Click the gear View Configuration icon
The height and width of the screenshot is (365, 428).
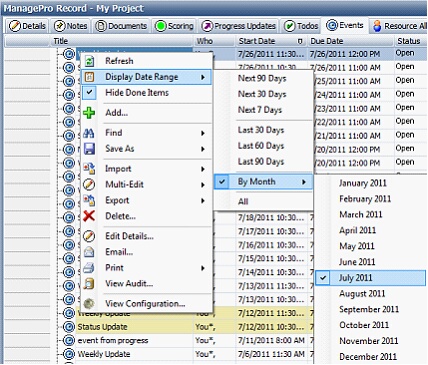[89, 303]
